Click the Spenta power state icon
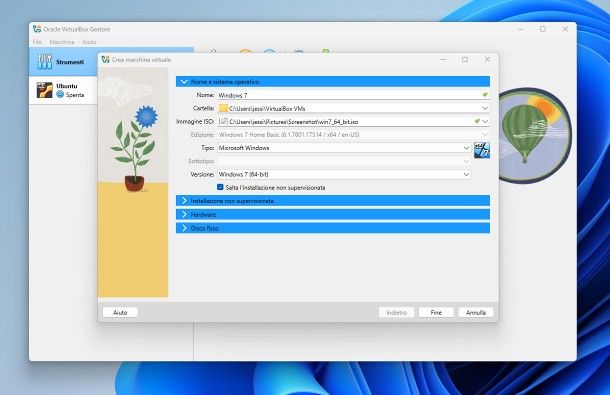Screen dimensions: 610x395 tap(60, 94)
